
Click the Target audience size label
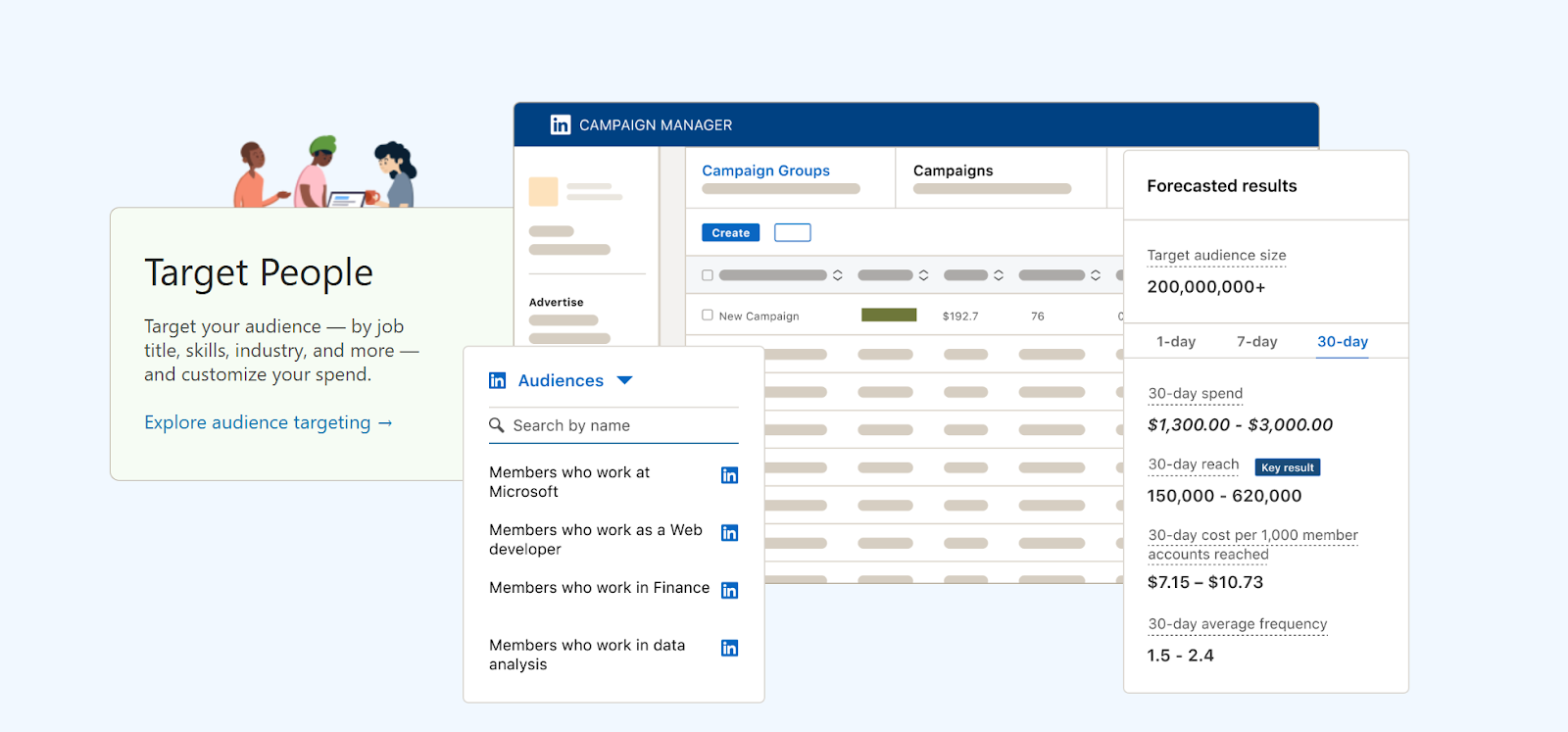[1216, 256]
